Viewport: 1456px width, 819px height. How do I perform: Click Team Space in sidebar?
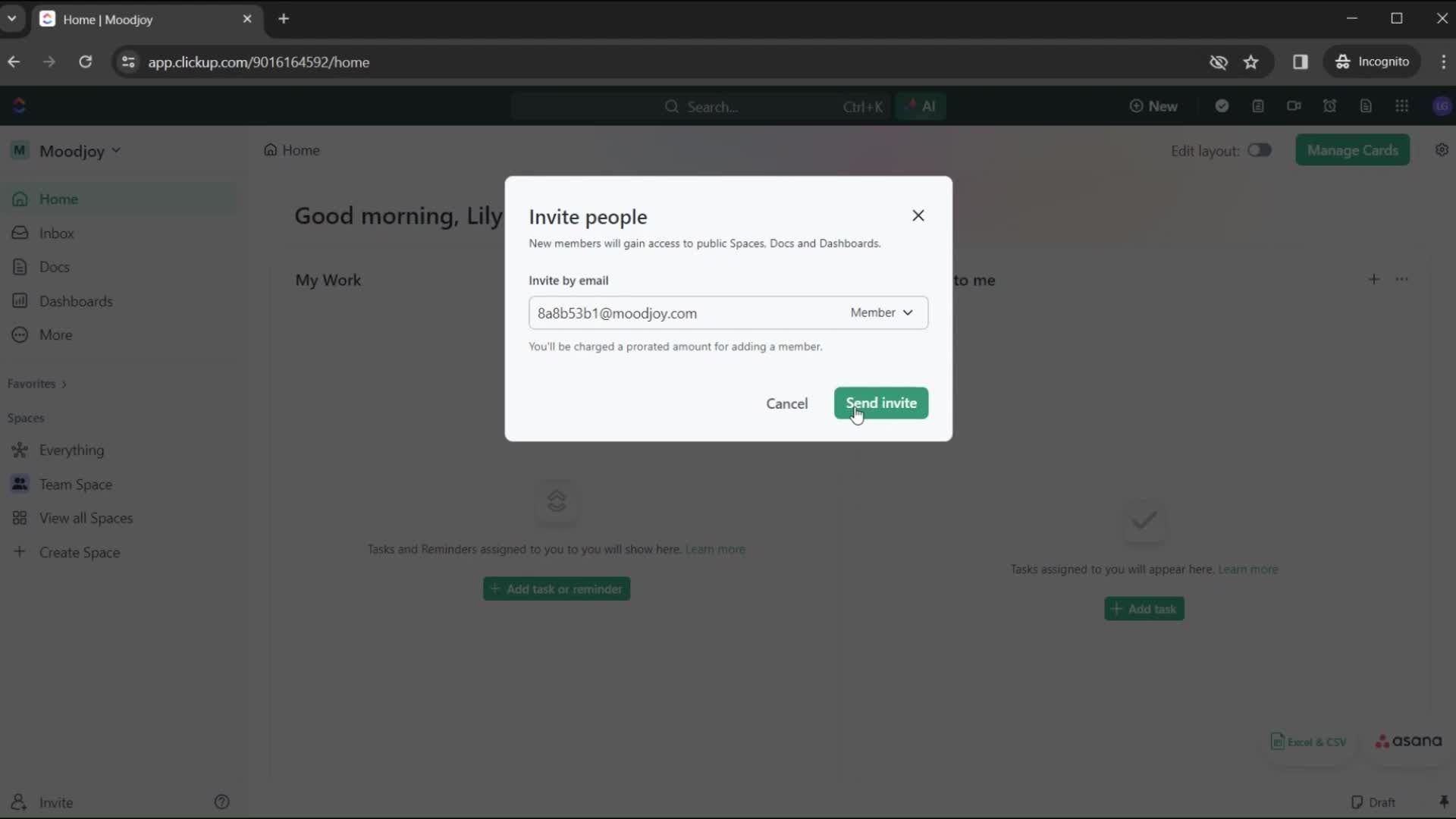(76, 484)
